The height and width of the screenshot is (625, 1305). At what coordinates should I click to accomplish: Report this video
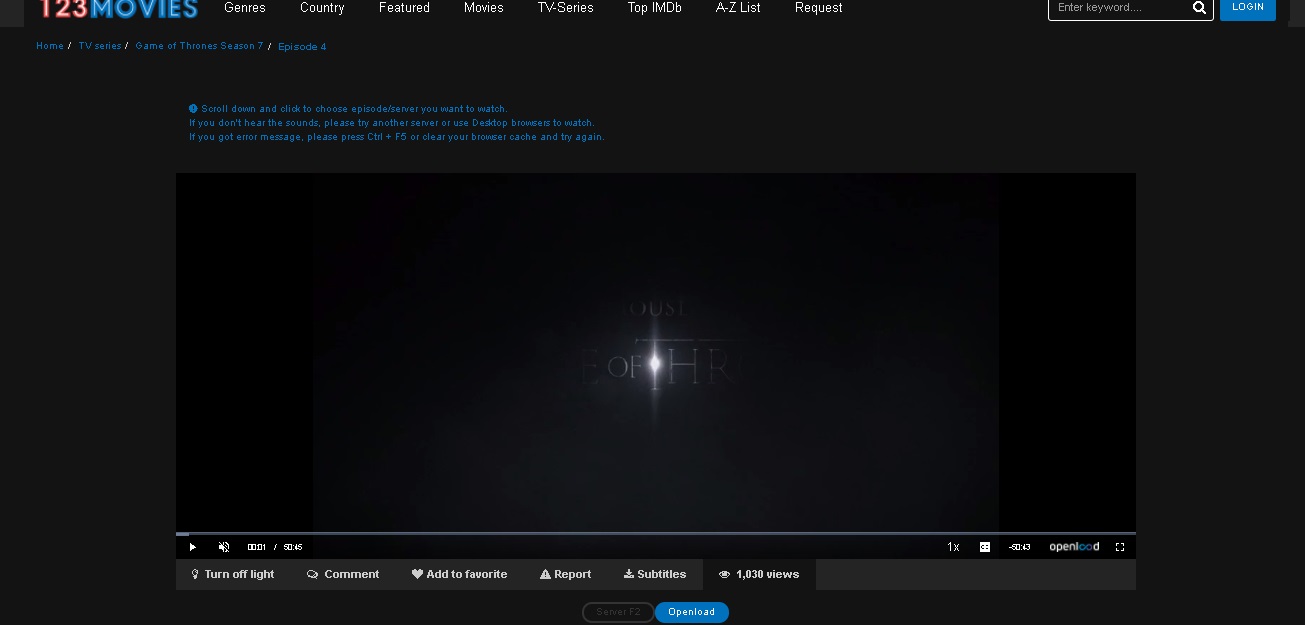point(565,574)
